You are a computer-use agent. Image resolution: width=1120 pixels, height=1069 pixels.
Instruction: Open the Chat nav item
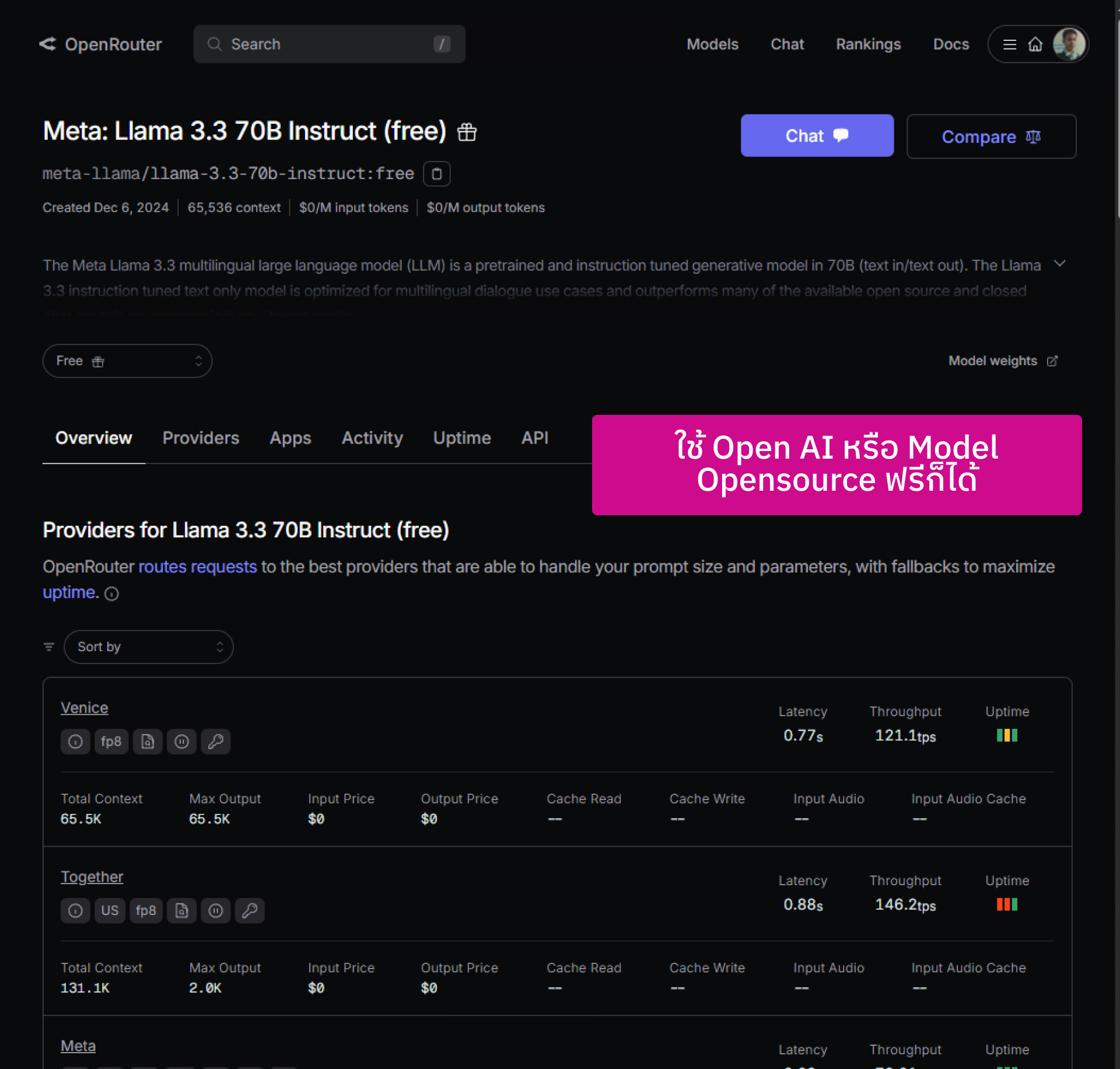[787, 44]
